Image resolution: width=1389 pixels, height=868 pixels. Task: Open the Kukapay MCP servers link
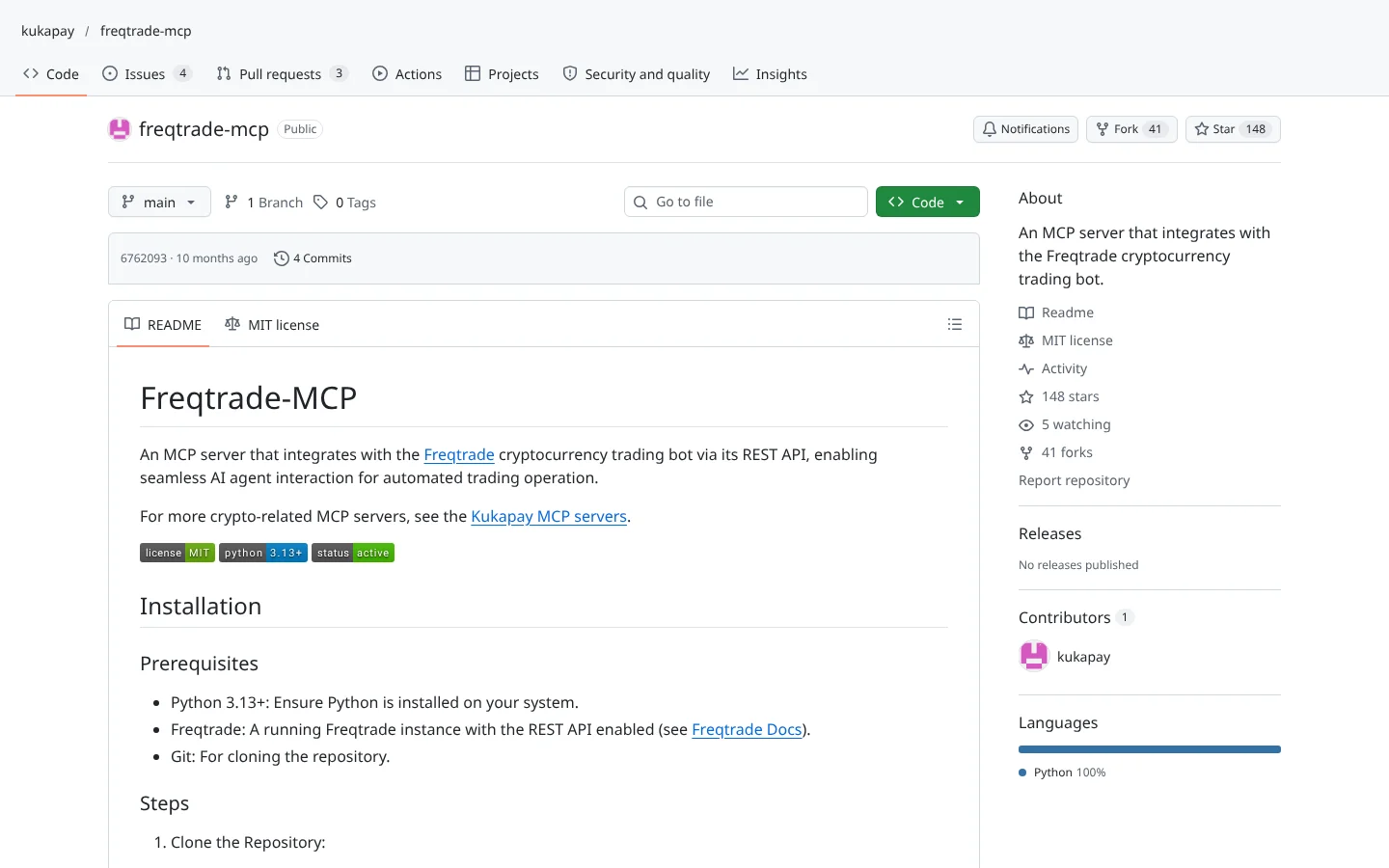[x=549, y=516]
